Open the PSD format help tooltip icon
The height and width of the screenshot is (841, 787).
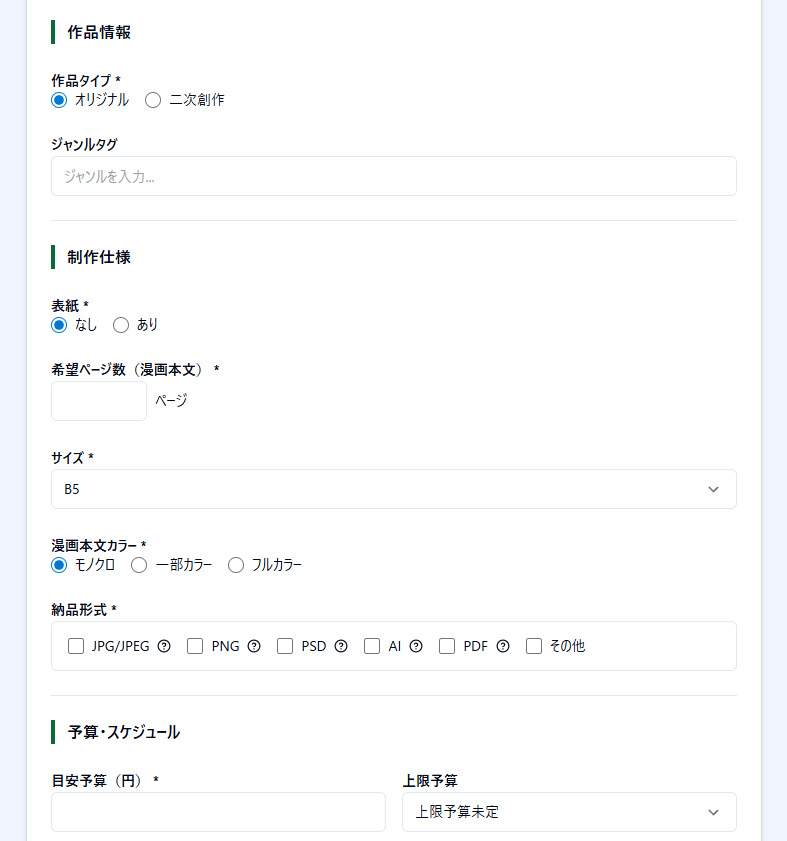click(341, 646)
